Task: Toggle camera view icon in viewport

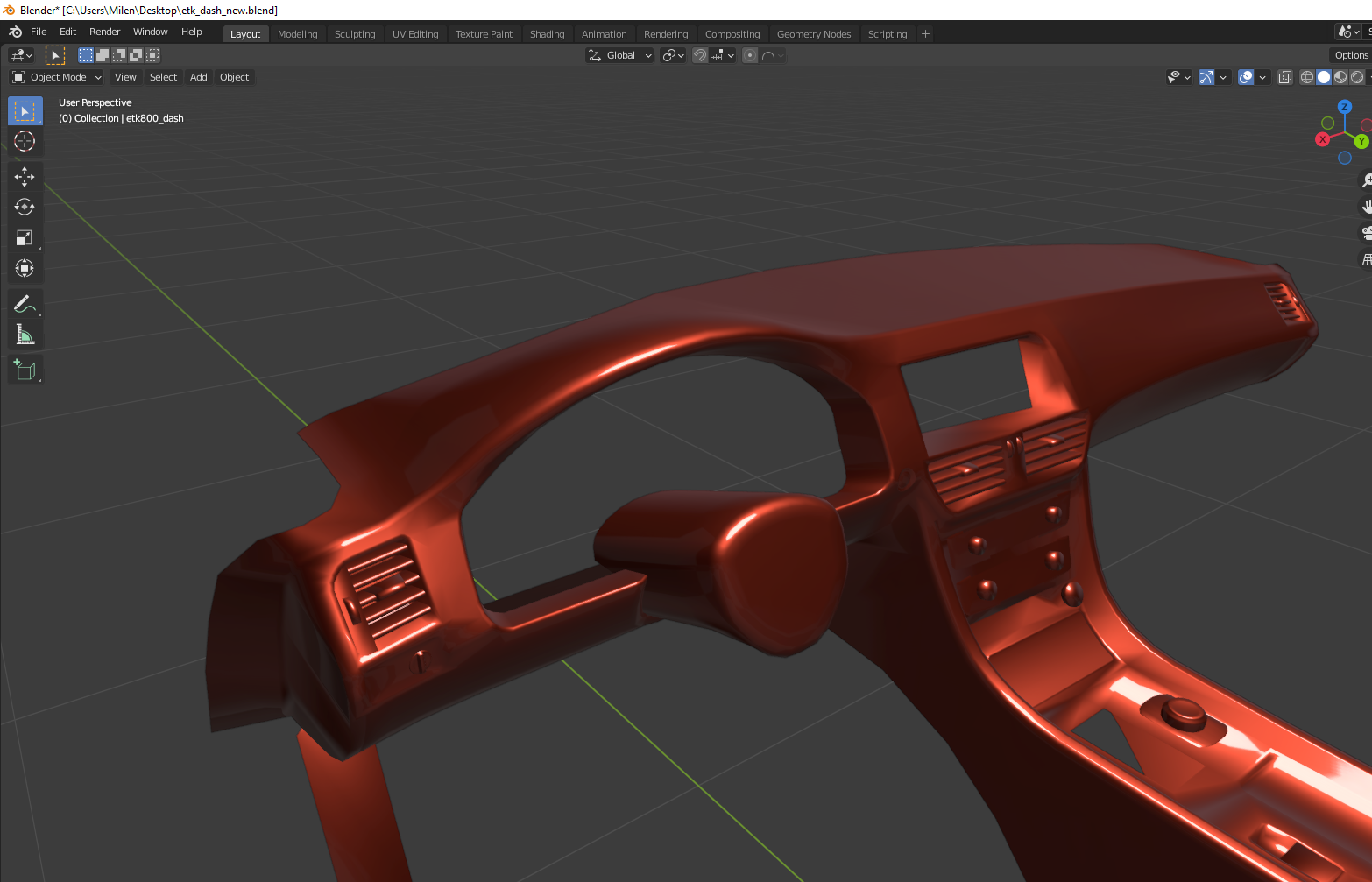Action: point(1366,233)
